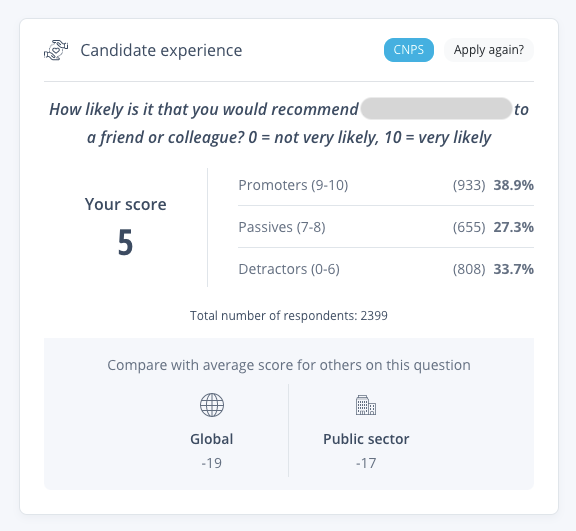
Task: Click the Public sector building icon
Action: pyautogui.click(x=366, y=405)
